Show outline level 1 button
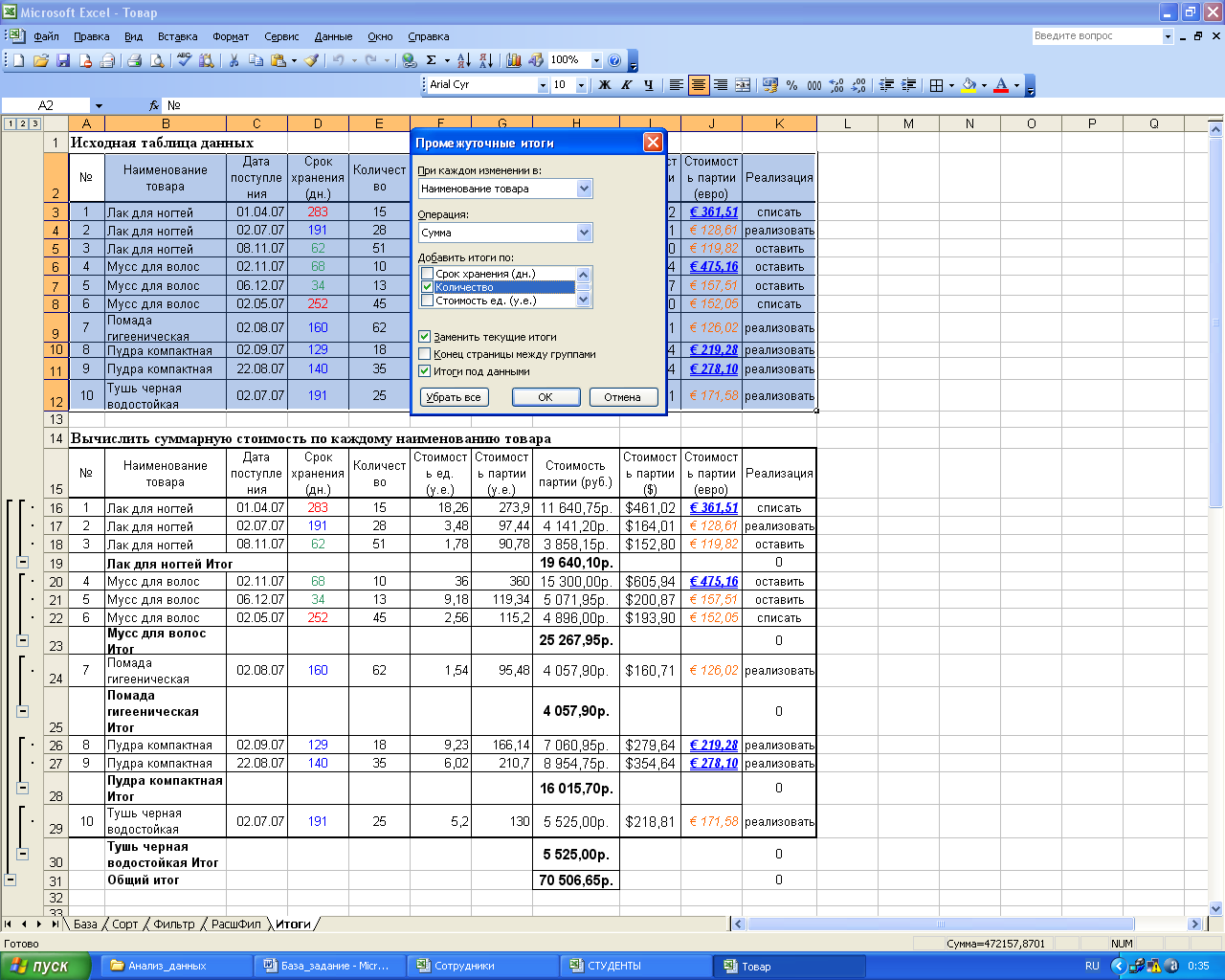Screen dimensions: 1225x980 (10, 123)
